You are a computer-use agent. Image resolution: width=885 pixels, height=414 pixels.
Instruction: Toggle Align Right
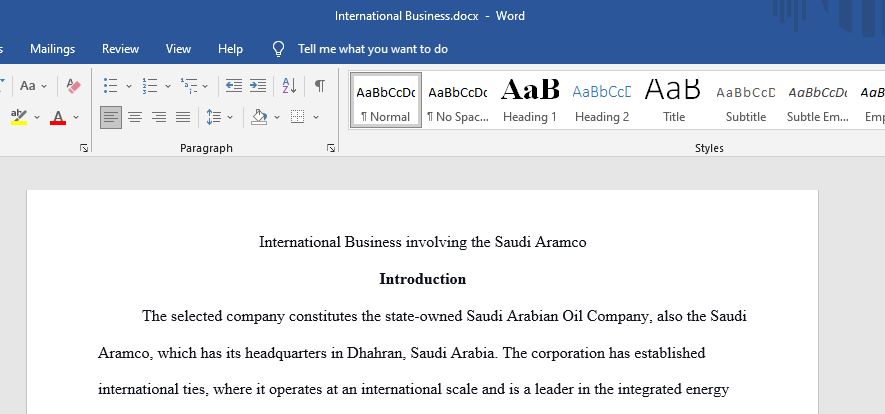[x=159, y=117]
